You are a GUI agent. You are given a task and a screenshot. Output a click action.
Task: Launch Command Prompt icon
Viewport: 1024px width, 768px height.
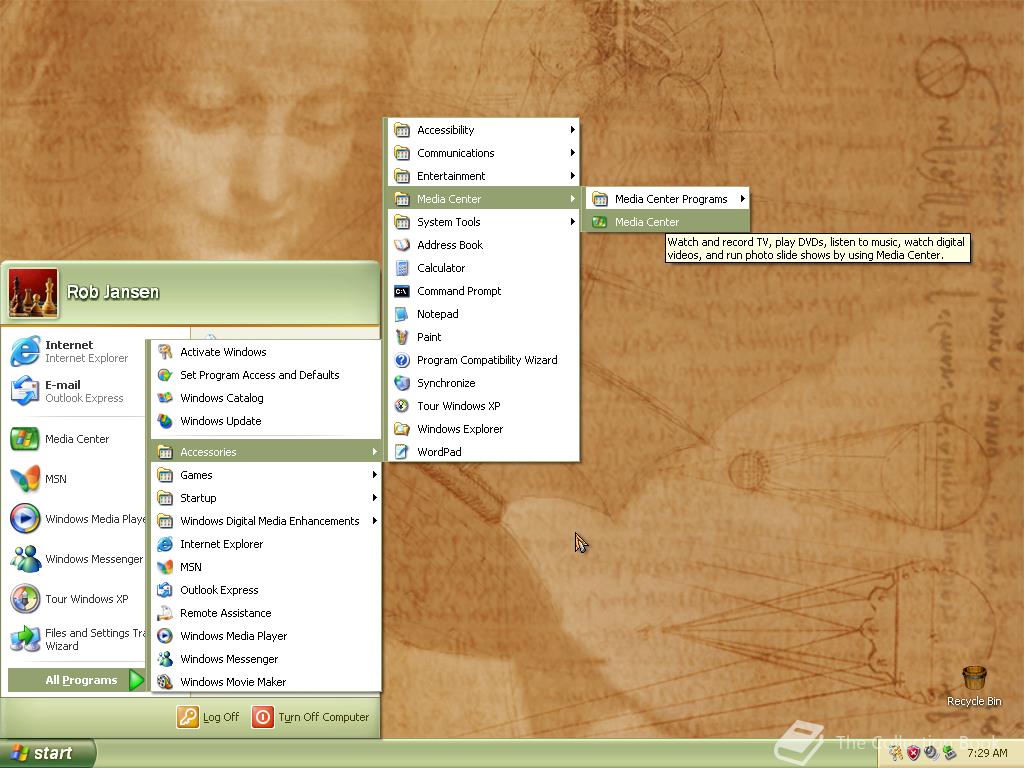click(402, 291)
